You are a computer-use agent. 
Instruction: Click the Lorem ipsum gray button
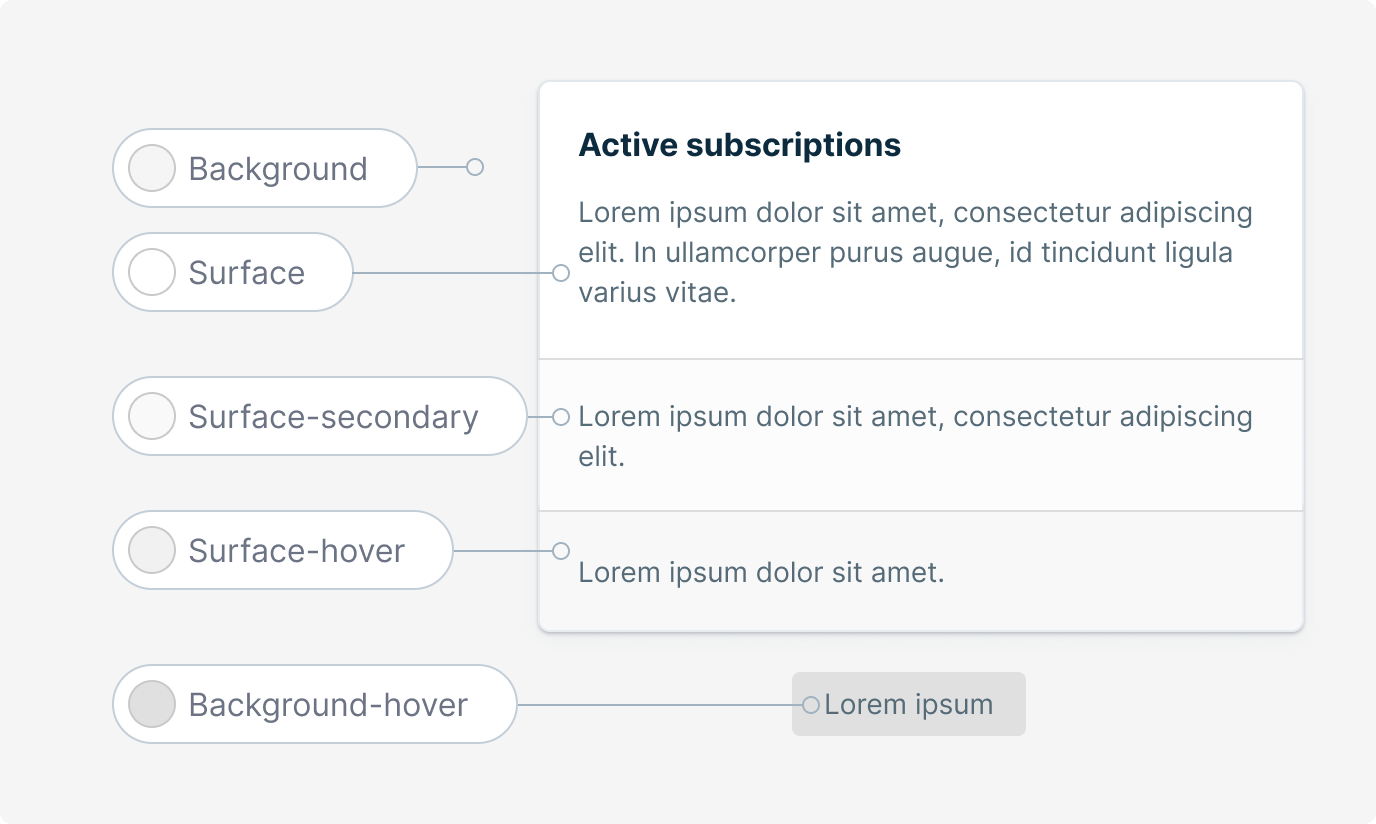point(909,704)
